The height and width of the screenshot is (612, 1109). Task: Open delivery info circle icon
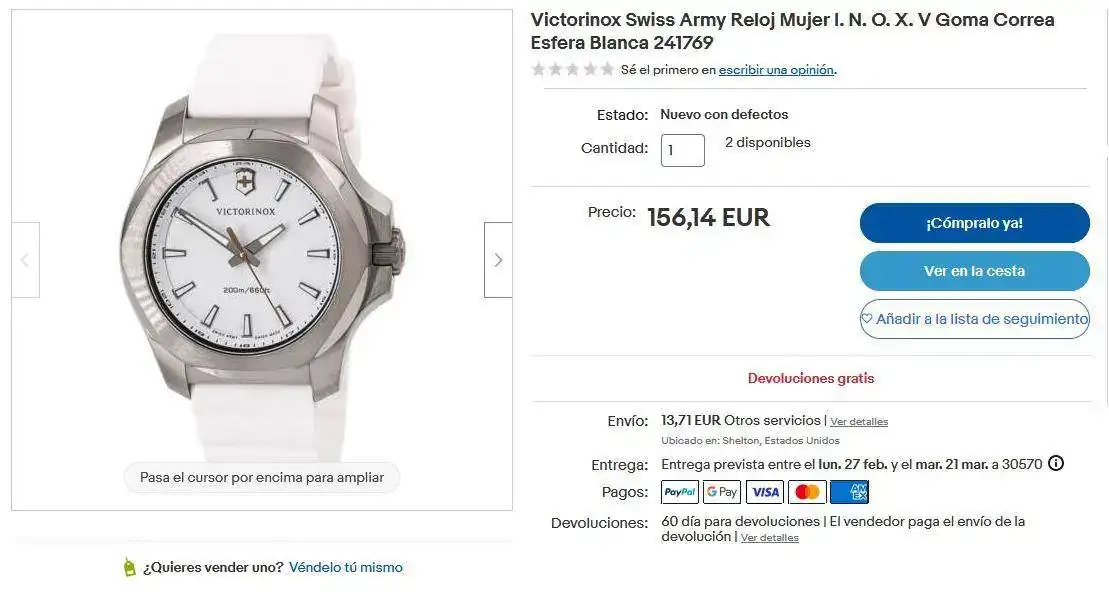[x=1055, y=463]
